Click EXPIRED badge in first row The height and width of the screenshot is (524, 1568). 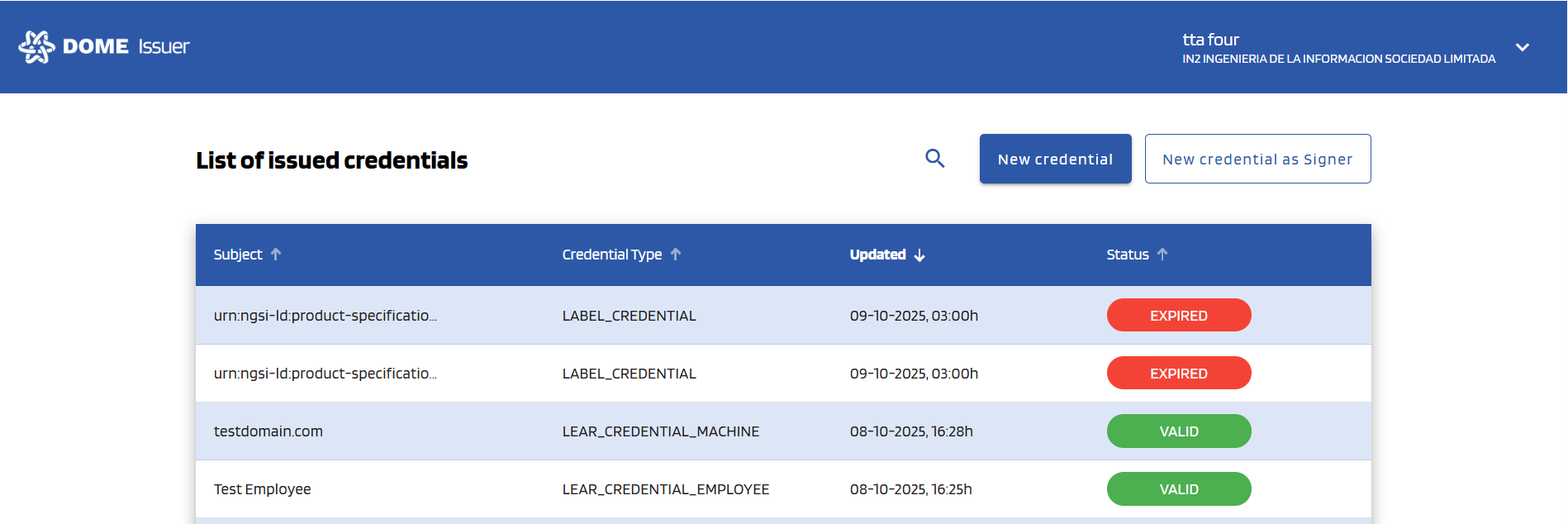coord(1178,316)
